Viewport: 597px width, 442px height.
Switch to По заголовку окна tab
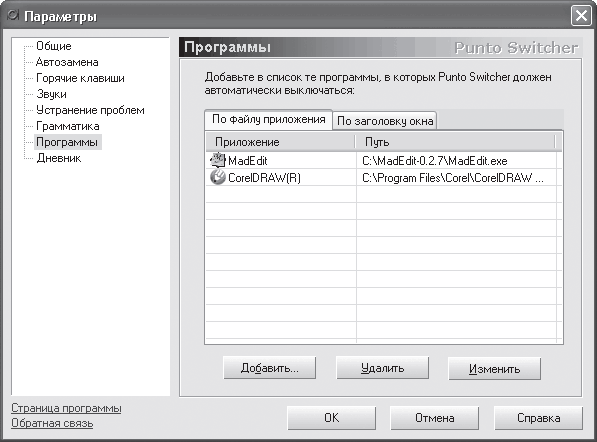click(385, 121)
